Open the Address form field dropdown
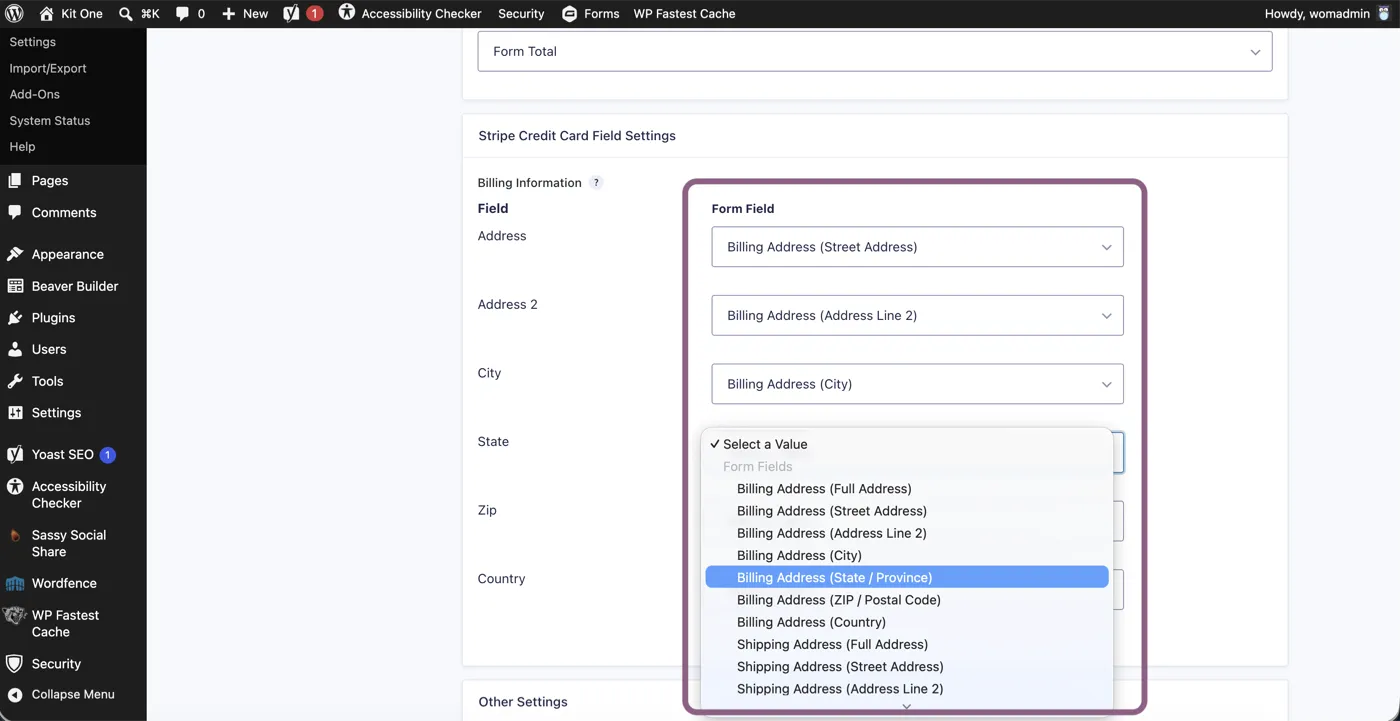The image size is (1400, 721). [x=917, y=247]
